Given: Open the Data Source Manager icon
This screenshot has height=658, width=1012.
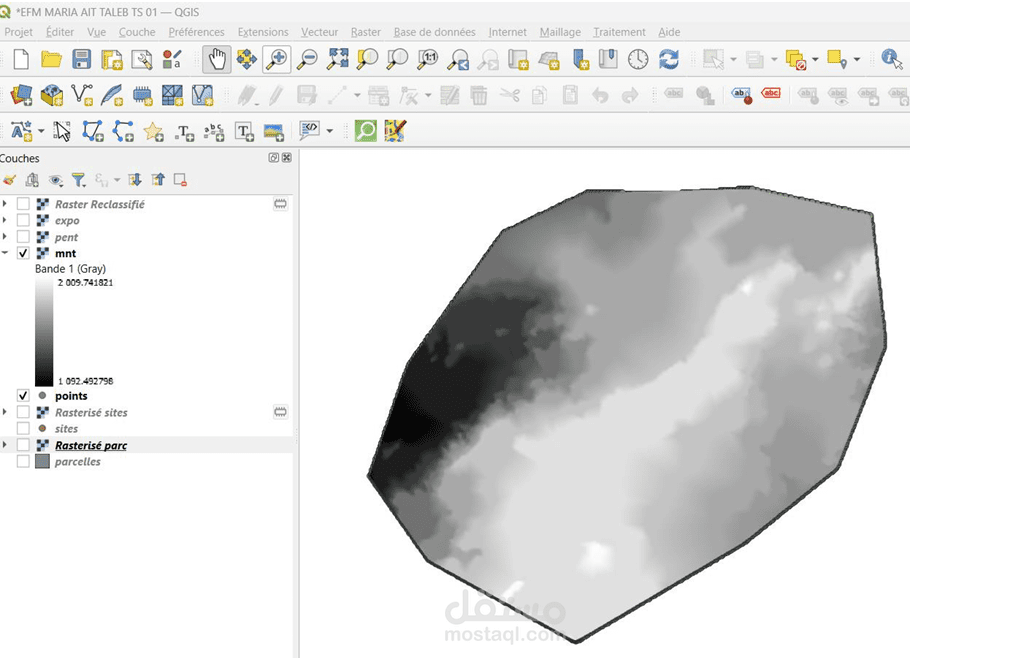Looking at the screenshot, I should tap(21, 95).
